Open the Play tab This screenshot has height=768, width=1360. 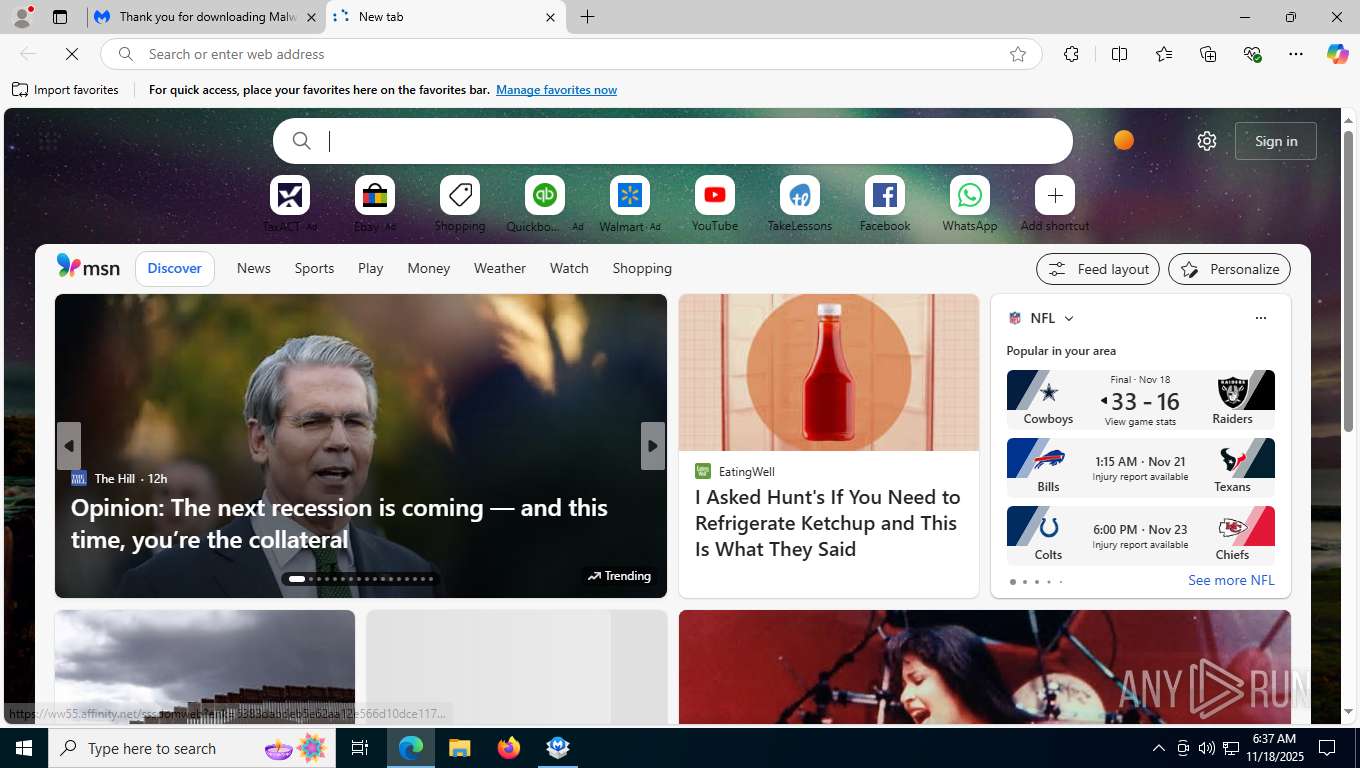(371, 268)
